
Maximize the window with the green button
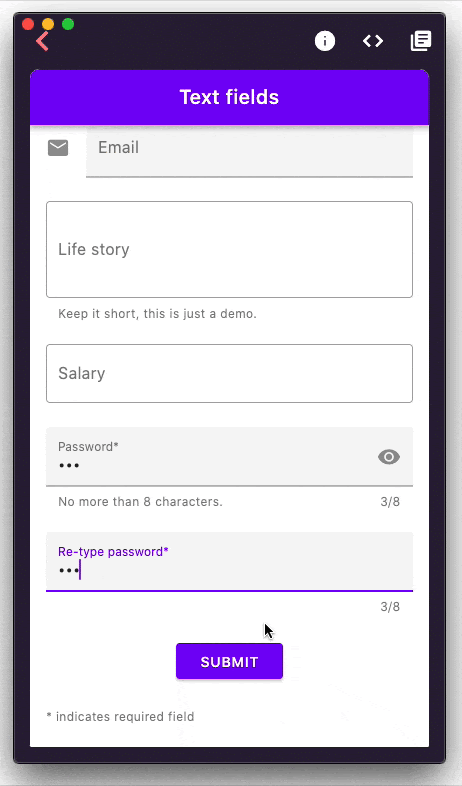coord(68,24)
